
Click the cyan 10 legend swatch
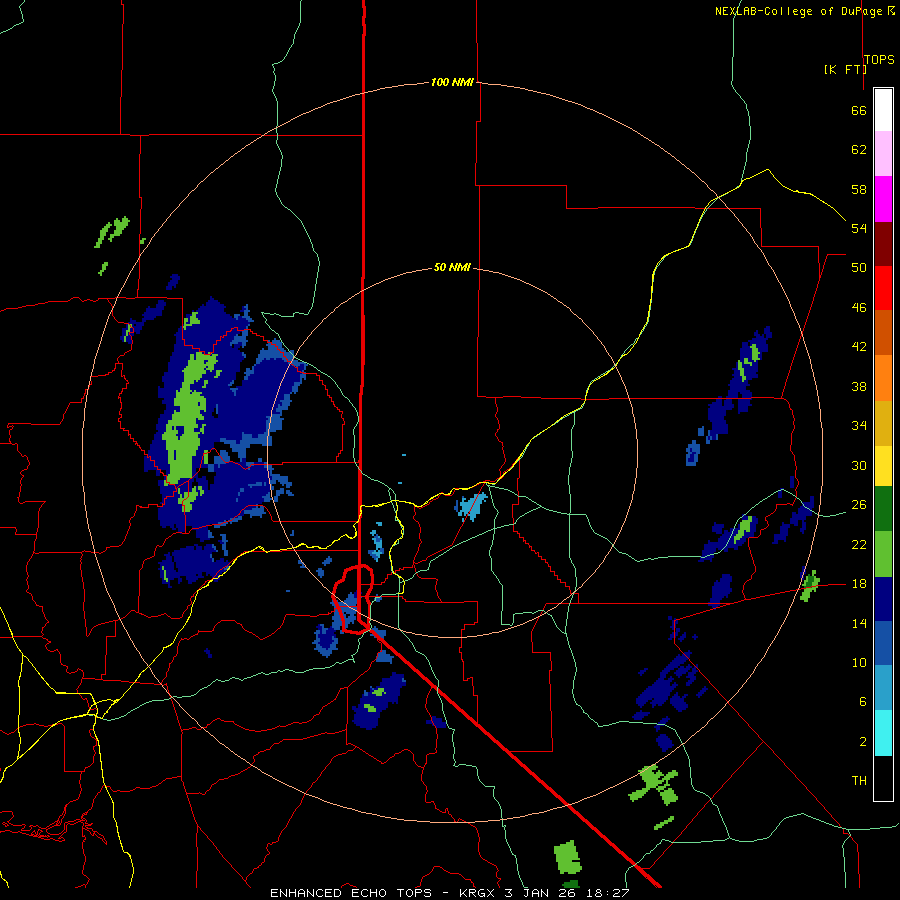[x=883, y=733]
